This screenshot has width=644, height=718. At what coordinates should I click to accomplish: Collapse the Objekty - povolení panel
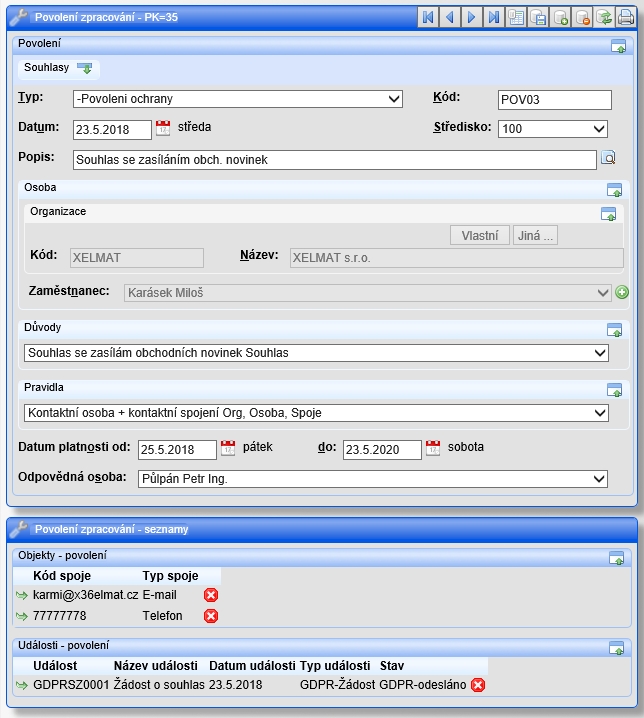[x=617, y=558]
